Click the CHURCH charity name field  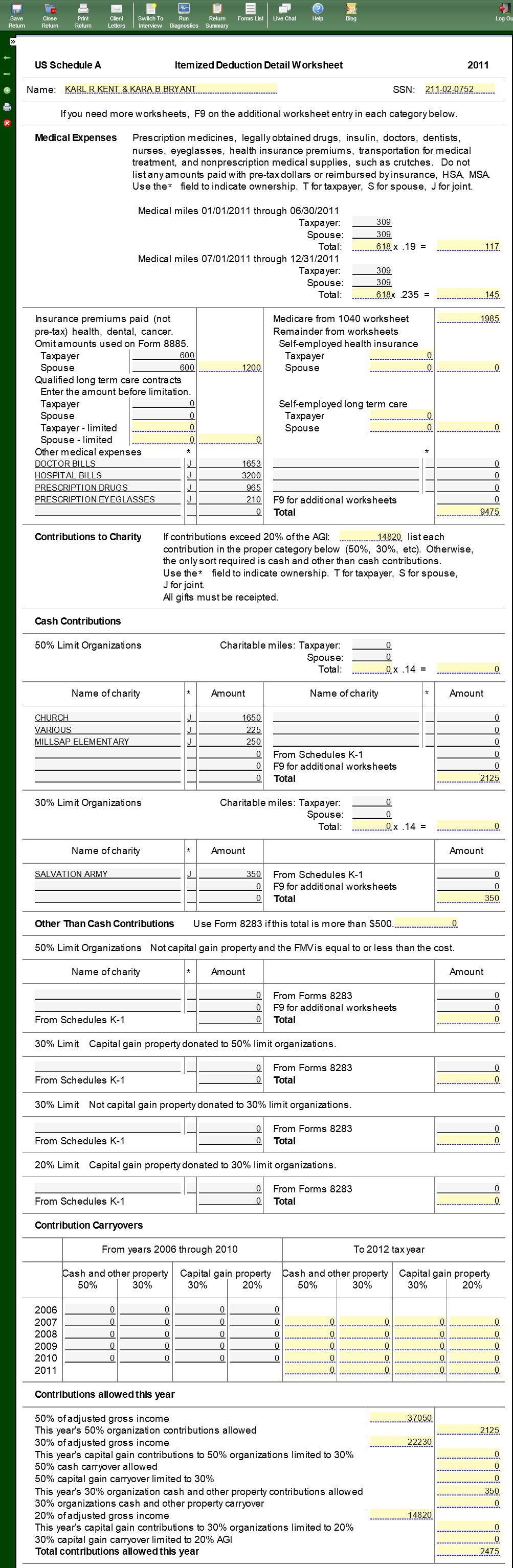tap(107, 717)
